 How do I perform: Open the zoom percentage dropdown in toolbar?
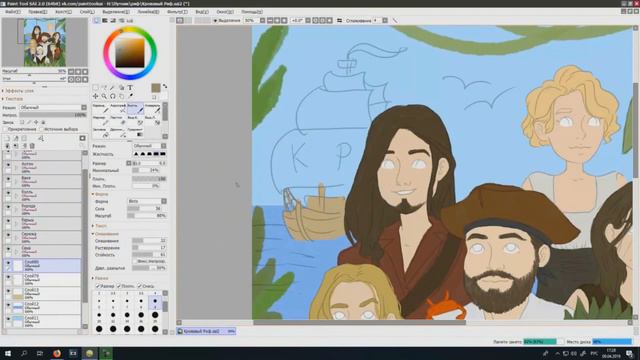pyautogui.click(x=262, y=20)
